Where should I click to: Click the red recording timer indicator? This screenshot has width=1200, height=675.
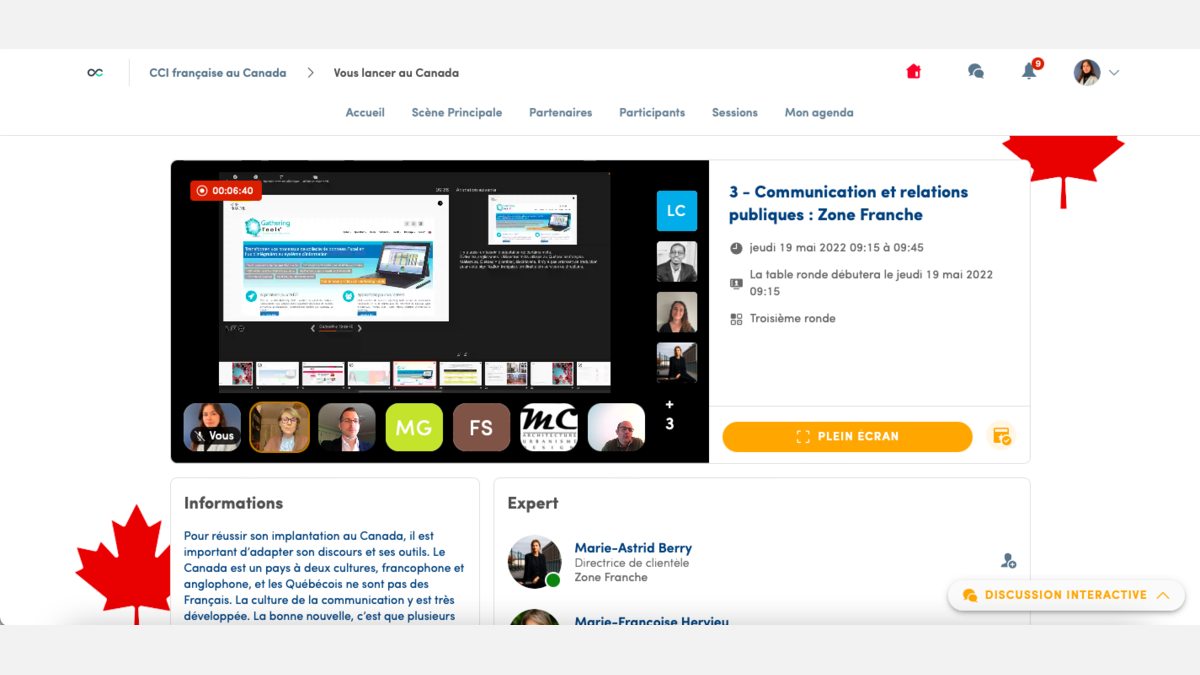click(225, 190)
